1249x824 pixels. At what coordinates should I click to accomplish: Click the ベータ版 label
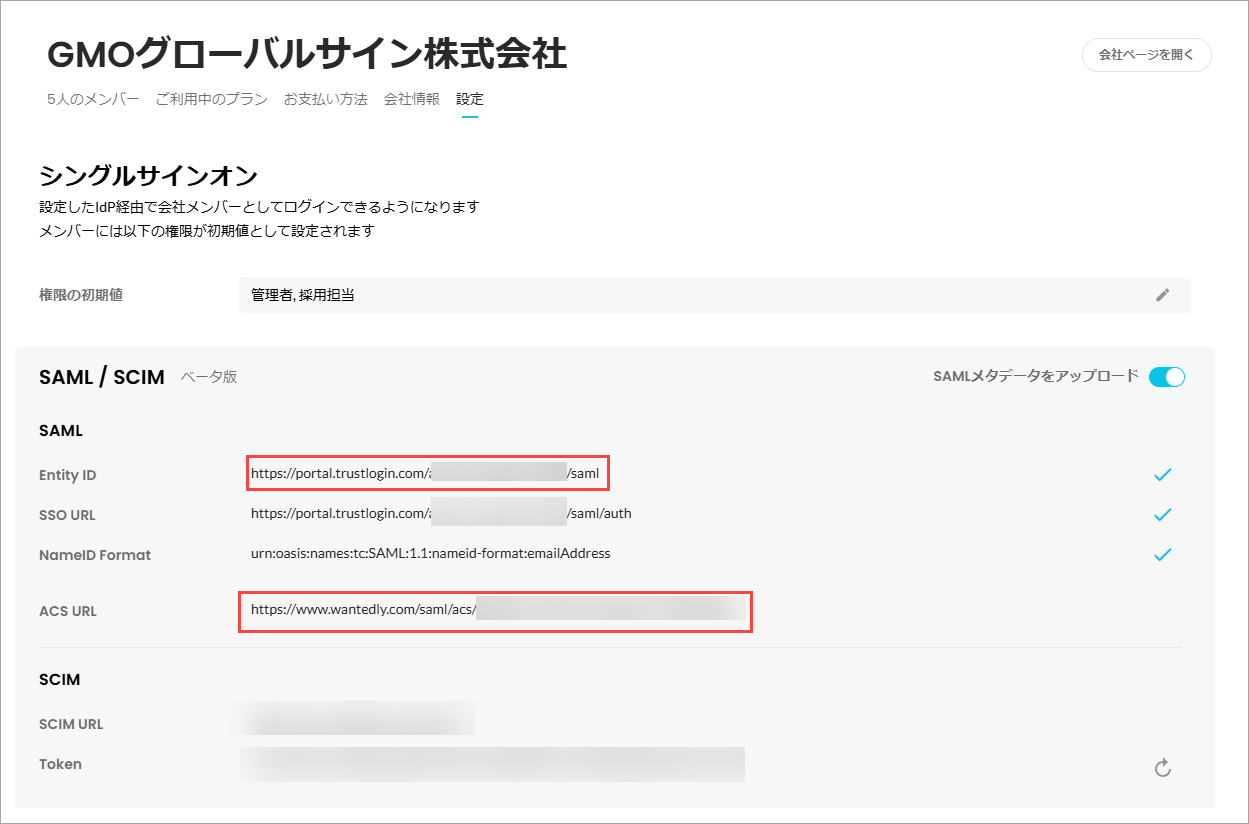tap(209, 377)
